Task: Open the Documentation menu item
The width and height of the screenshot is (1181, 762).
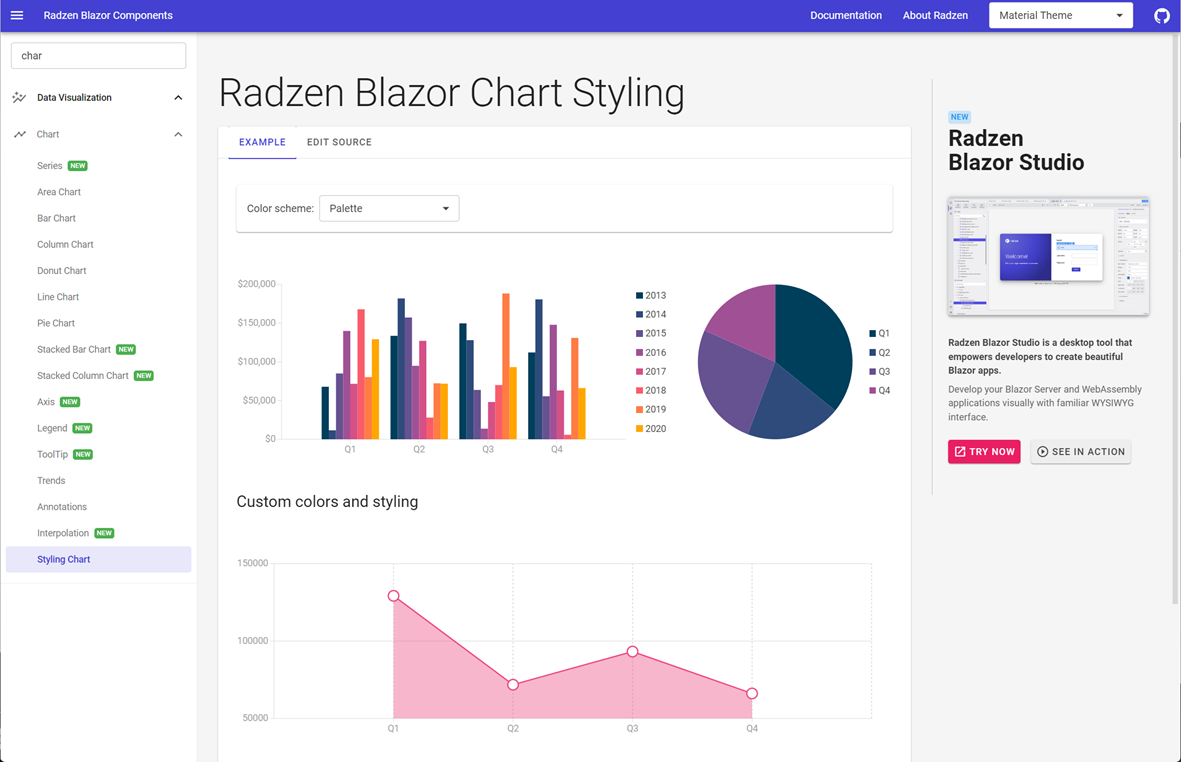Action: coord(846,15)
